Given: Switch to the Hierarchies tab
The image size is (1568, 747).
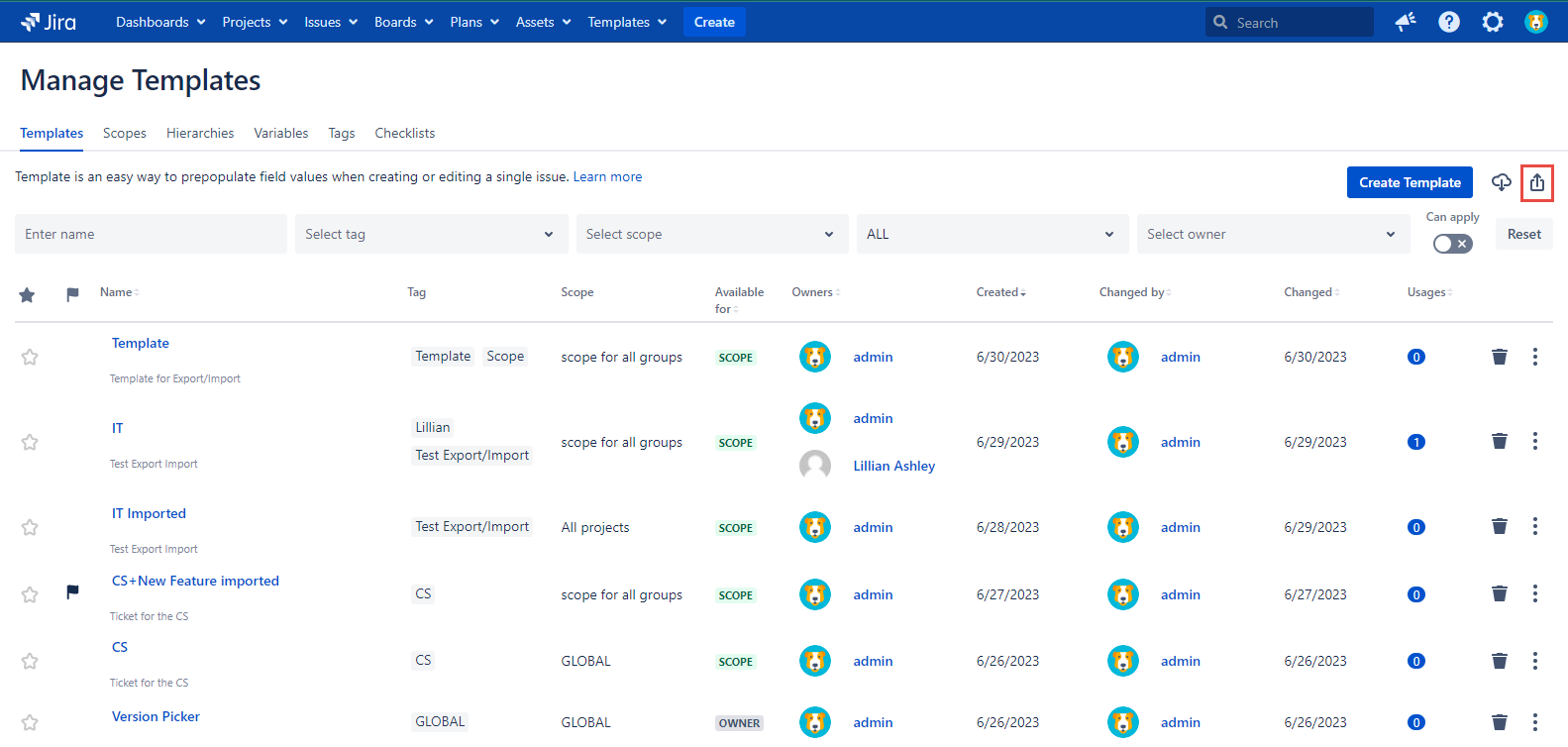Looking at the screenshot, I should click(200, 133).
